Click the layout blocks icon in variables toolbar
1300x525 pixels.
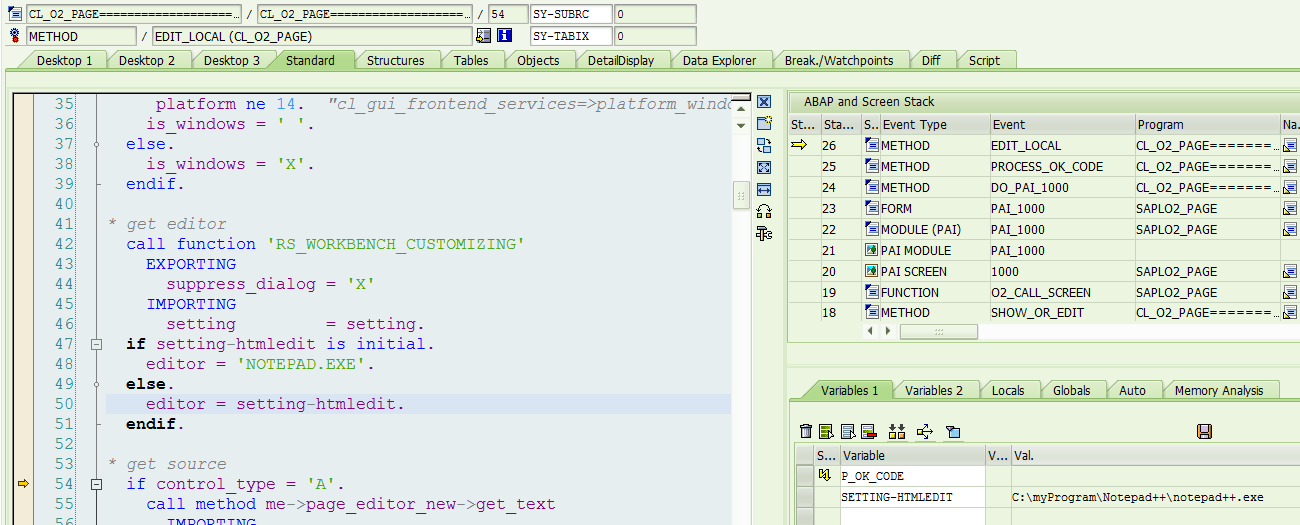(x=896, y=432)
